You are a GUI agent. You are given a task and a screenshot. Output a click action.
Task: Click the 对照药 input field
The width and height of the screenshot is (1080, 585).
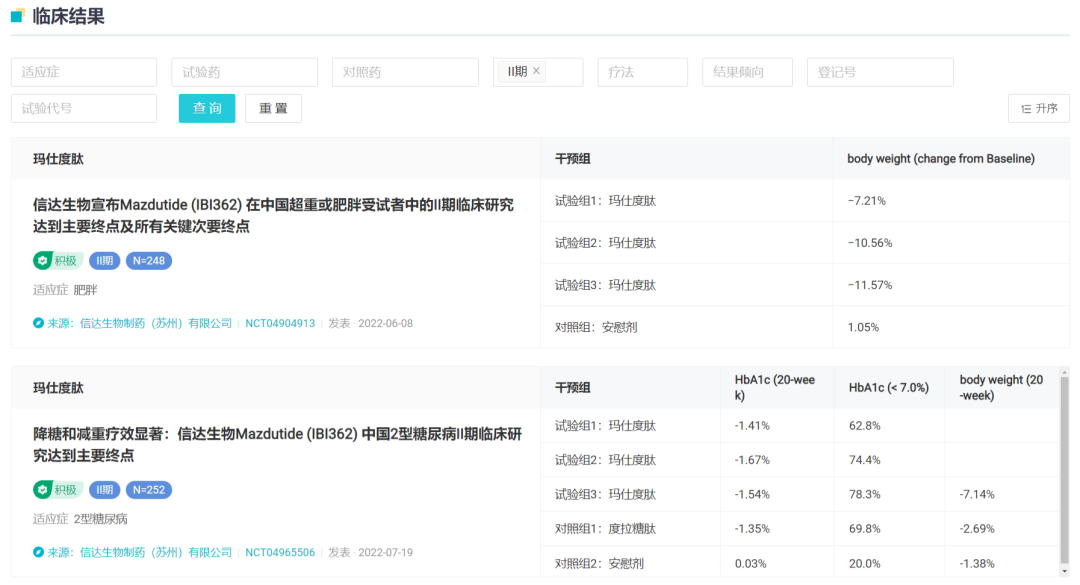coord(405,72)
